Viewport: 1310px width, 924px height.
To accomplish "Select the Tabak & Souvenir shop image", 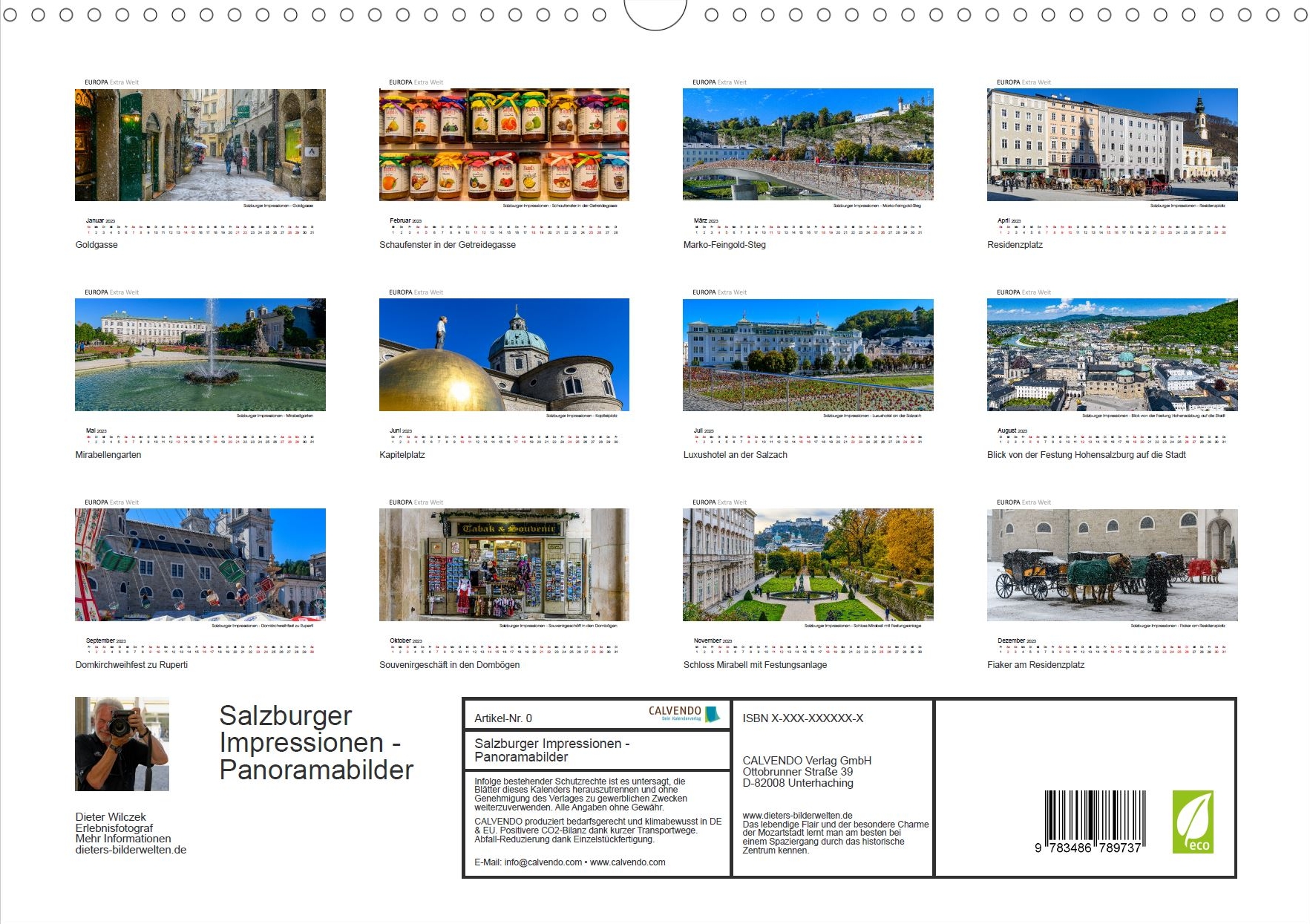I will tap(504, 565).
